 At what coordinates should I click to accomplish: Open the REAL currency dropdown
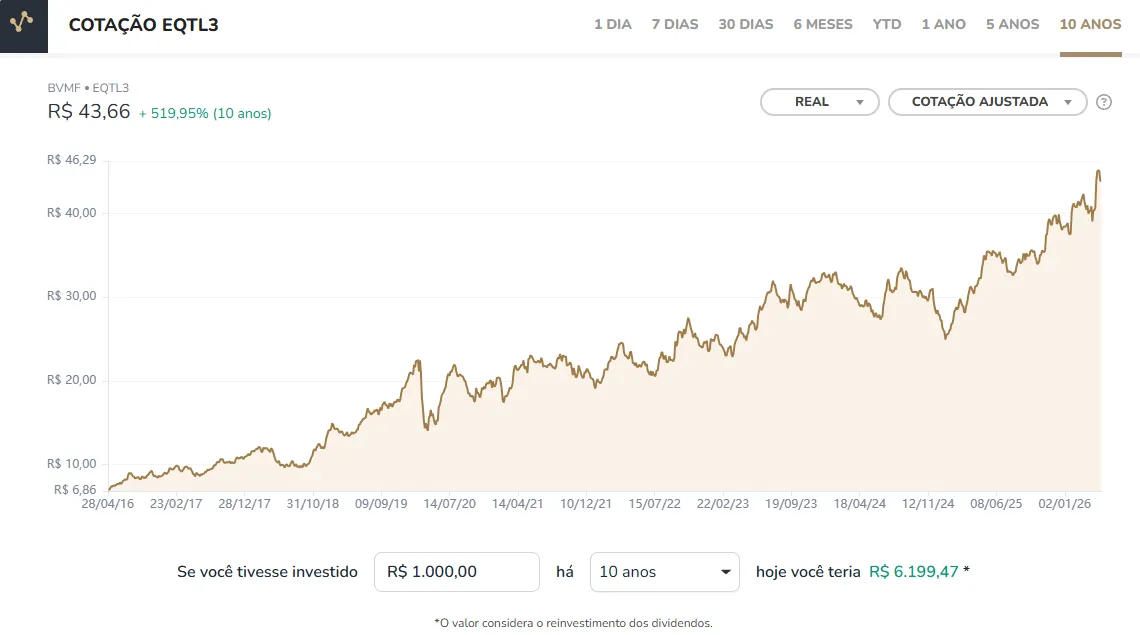[819, 102]
